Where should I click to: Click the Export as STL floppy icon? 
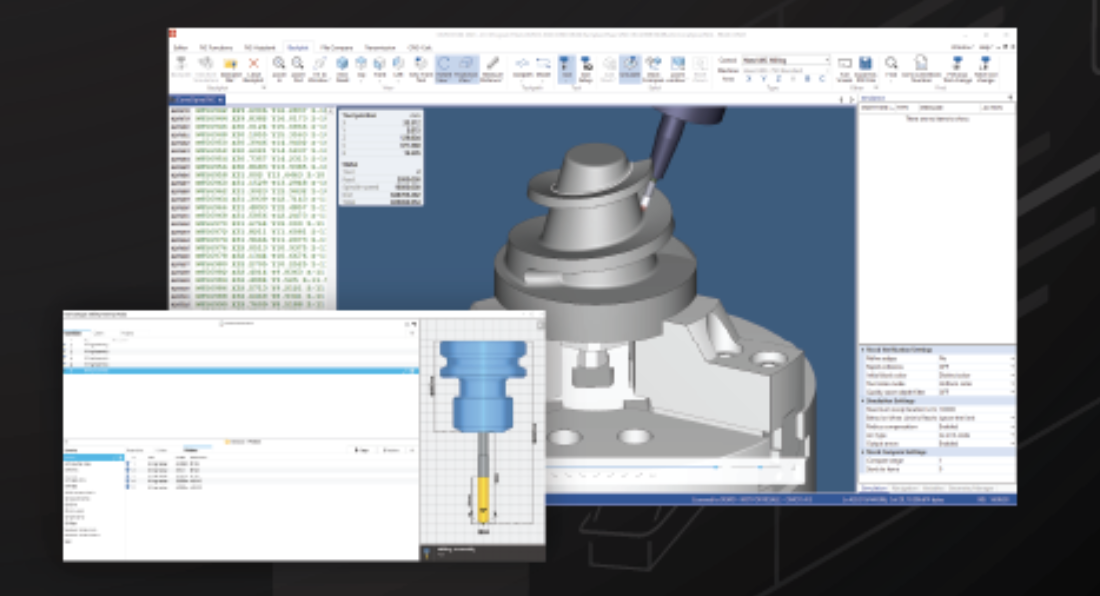[865, 69]
